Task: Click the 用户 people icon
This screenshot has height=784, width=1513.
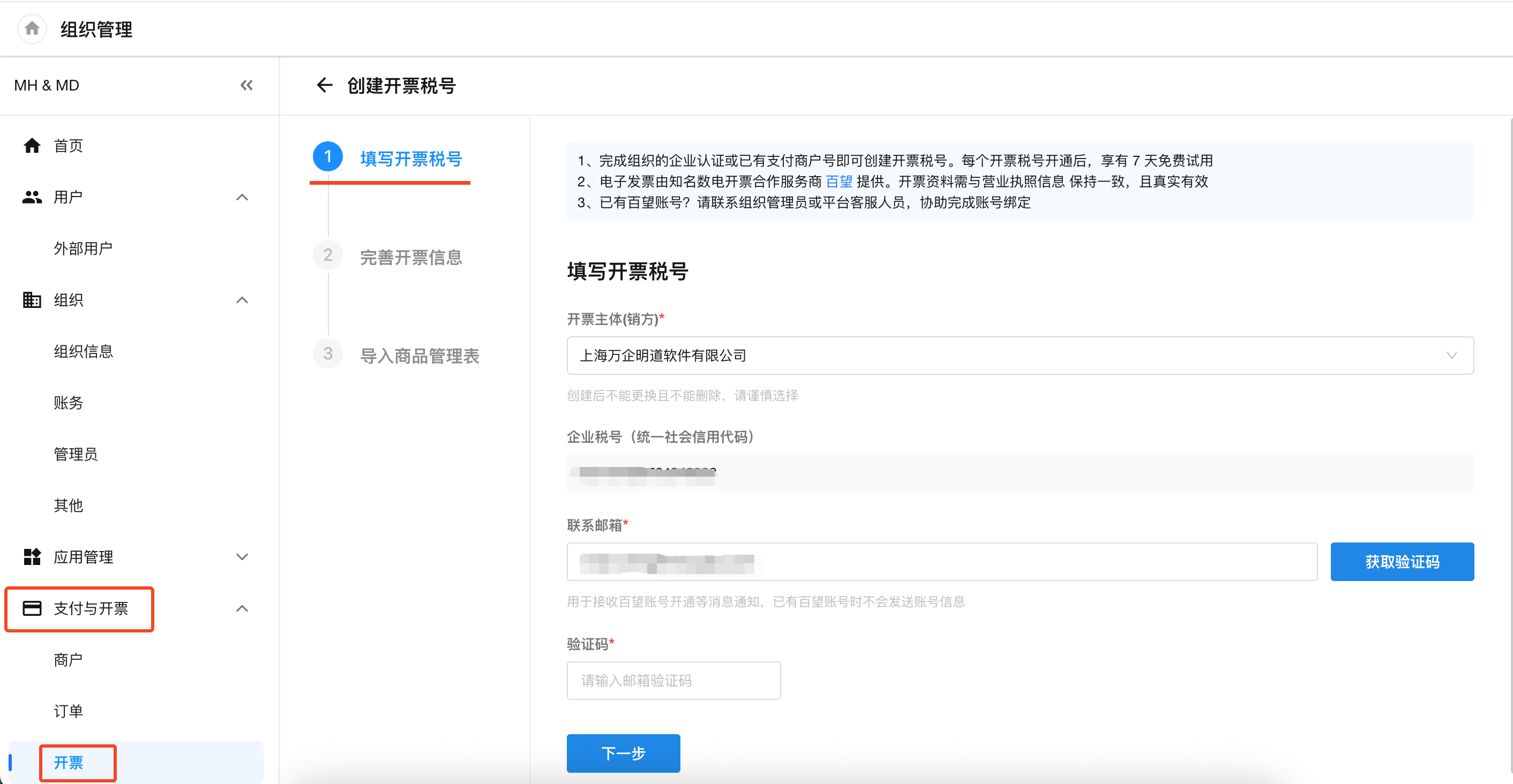Action: click(x=32, y=197)
